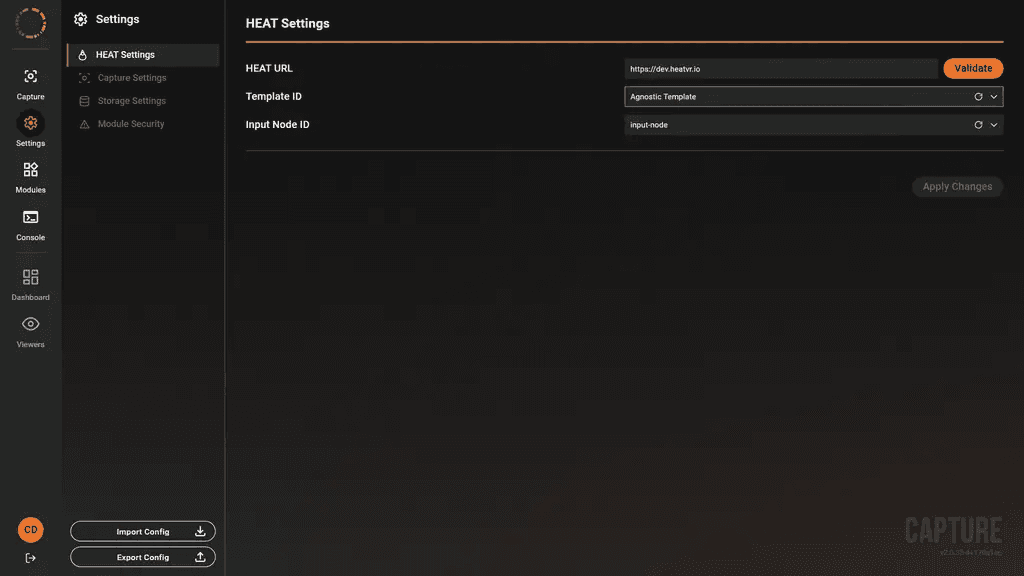This screenshot has width=1024, height=576.
Task: Click the Export Config button
Action: click(x=143, y=557)
